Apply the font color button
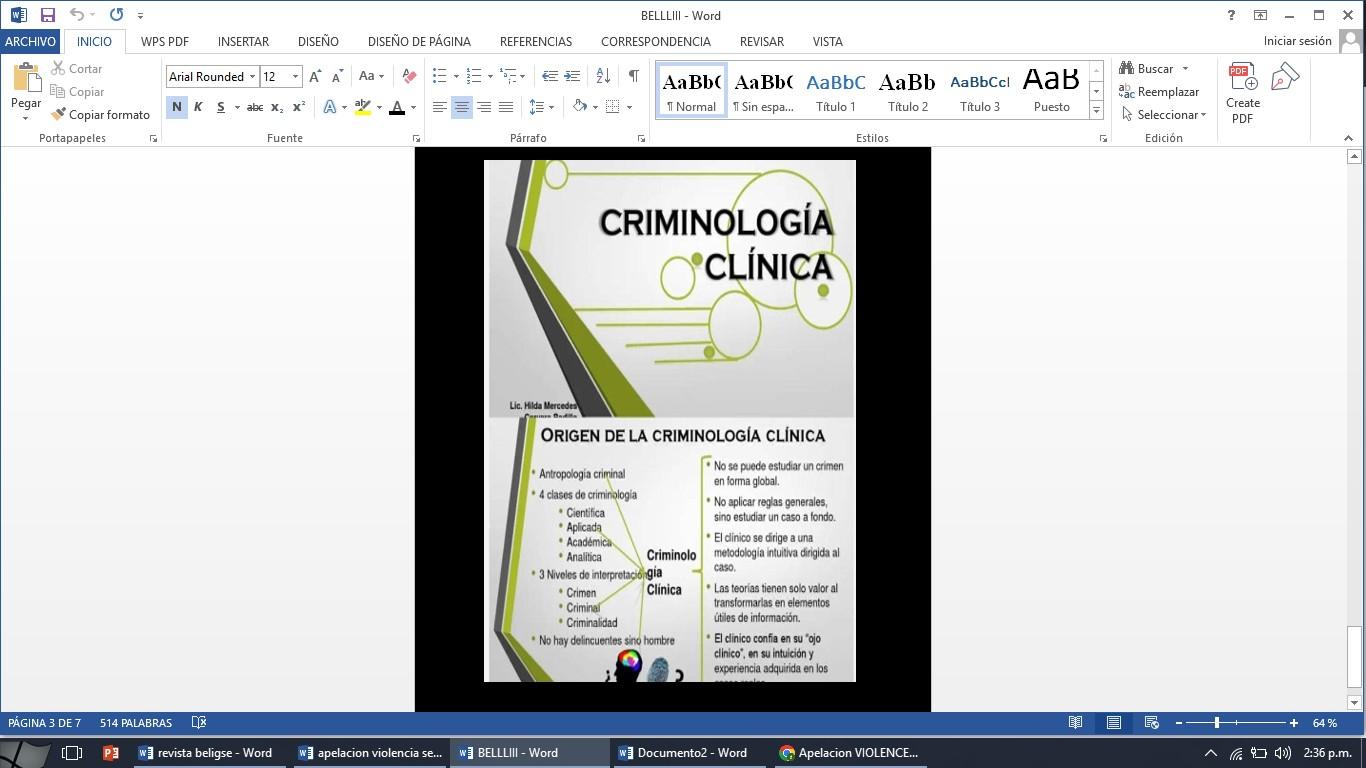The width and height of the screenshot is (1366, 768). click(397, 107)
